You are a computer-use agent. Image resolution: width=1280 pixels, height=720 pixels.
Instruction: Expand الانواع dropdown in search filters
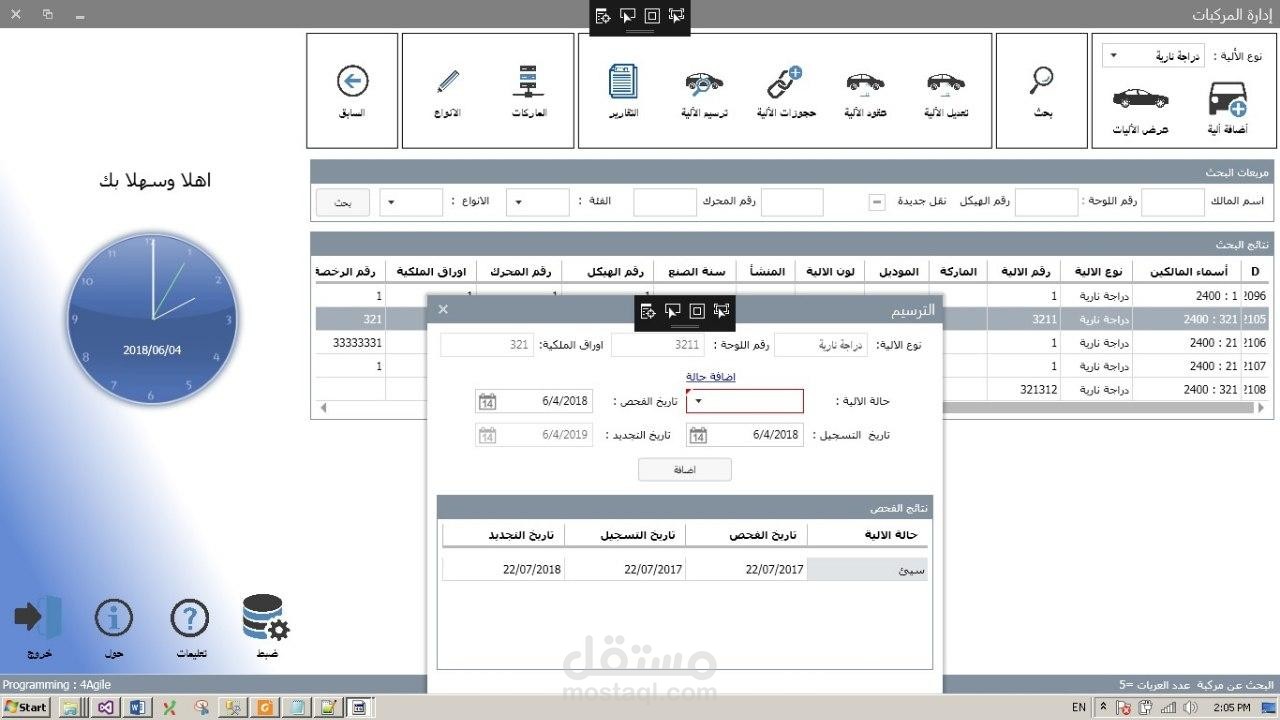point(391,202)
